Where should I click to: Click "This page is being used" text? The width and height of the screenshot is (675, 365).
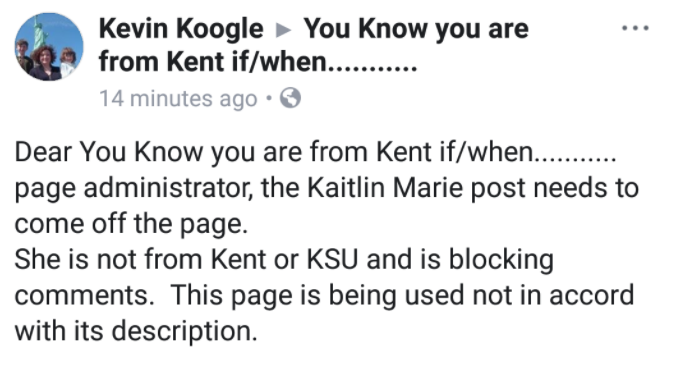coord(318,296)
